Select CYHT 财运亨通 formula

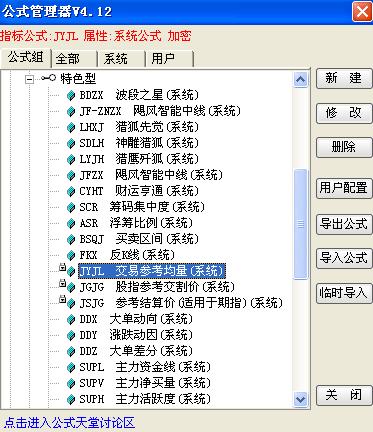click(139, 192)
